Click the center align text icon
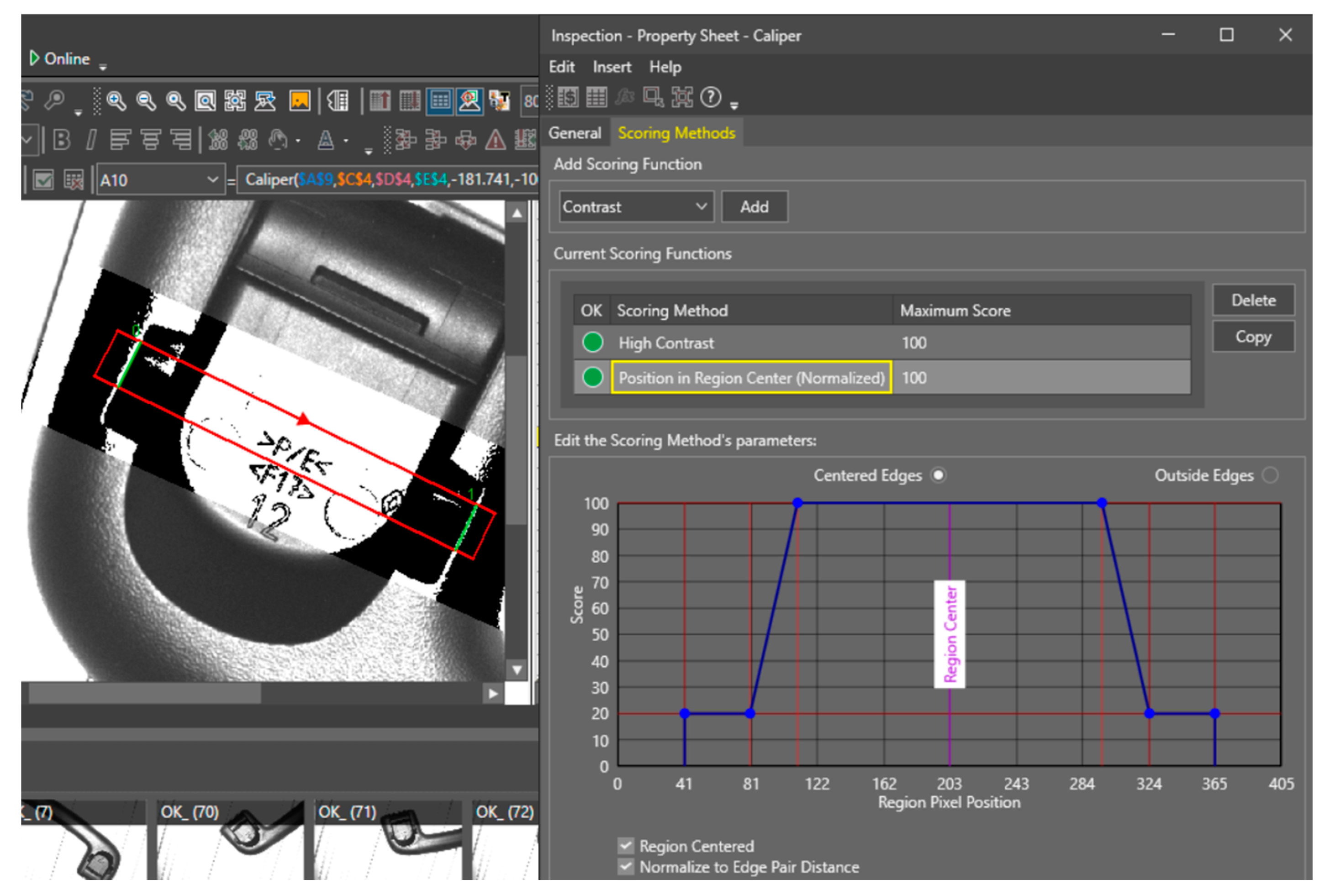Screen dimensions: 1330x896 (x=150, y=139)
